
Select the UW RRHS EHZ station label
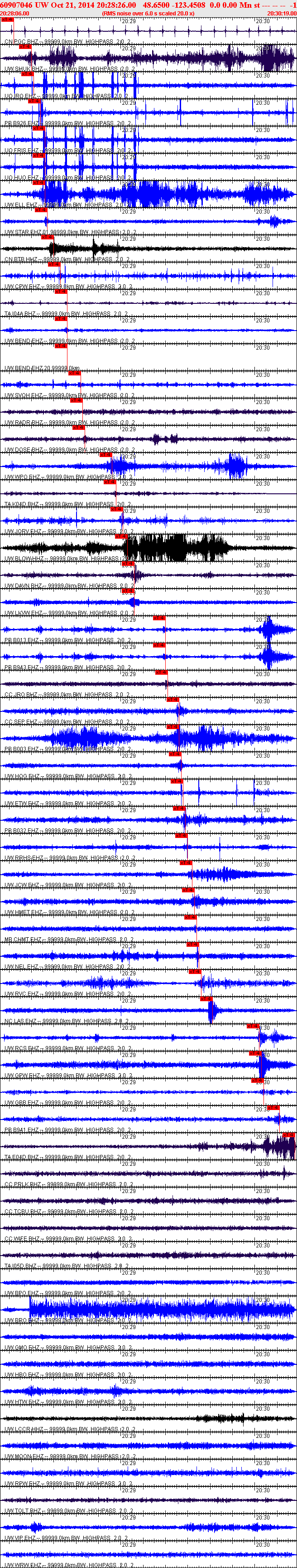(x=71, y=858)
